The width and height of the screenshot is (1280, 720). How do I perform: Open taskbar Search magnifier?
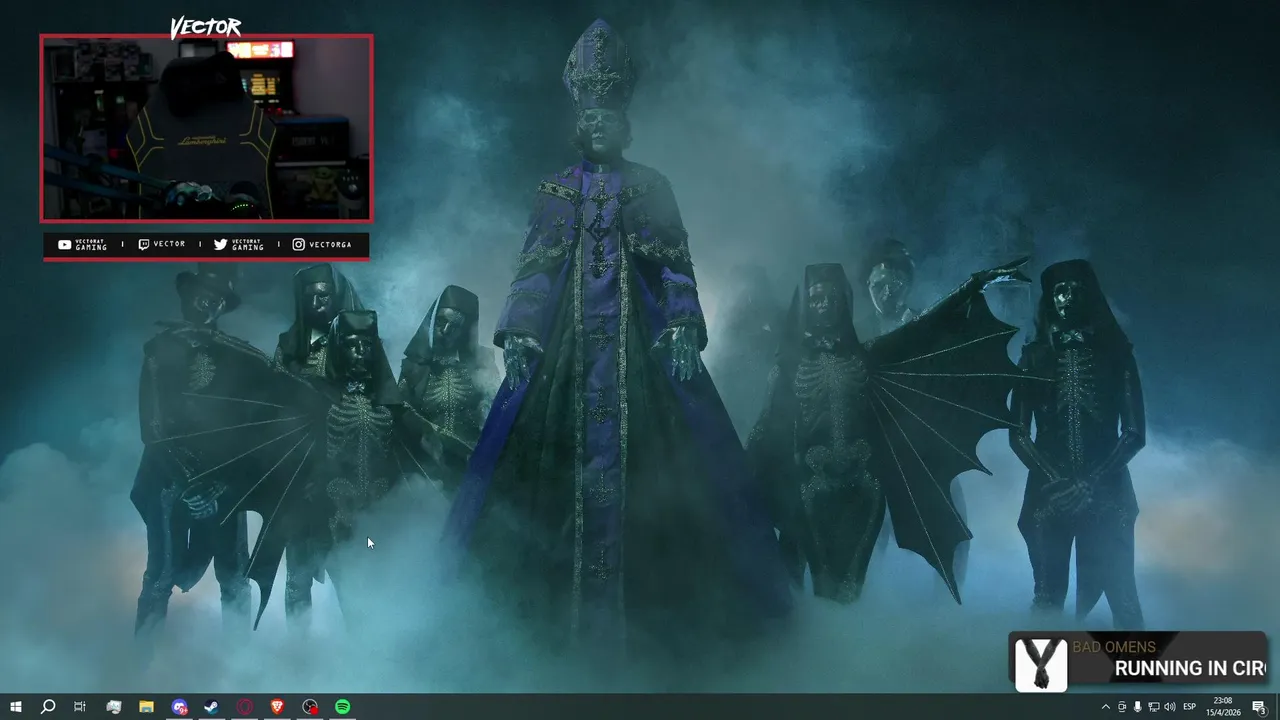click(x=47, y=707)
